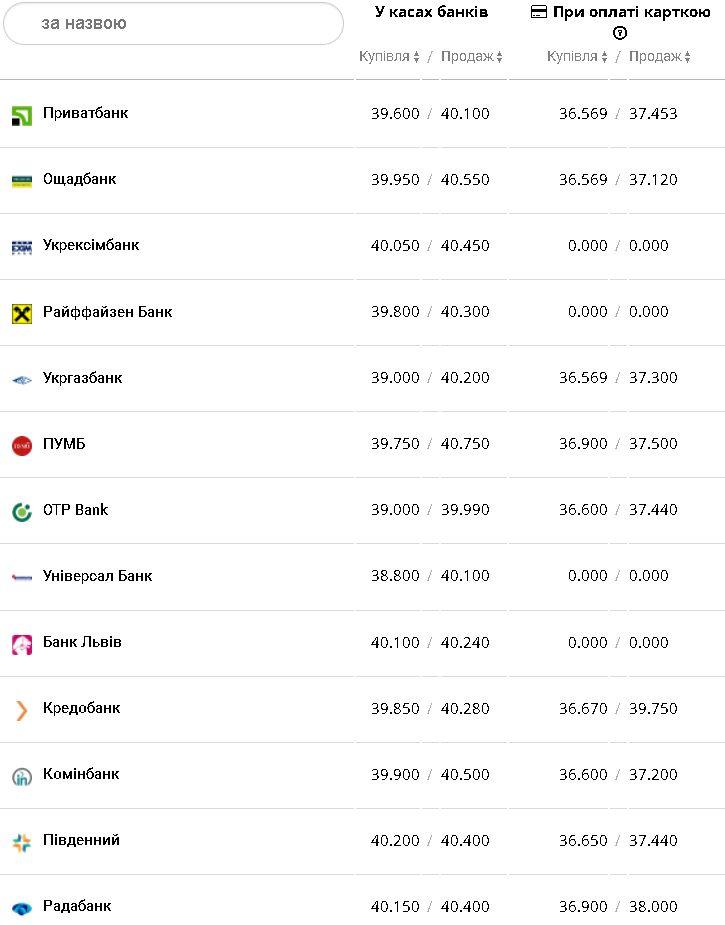Sort by card payment Продаж column
The image size is (725, 925).
pos(659,57)
